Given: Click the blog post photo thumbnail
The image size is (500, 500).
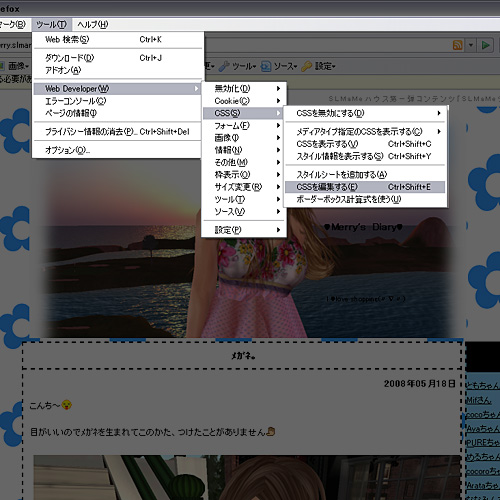Looking at the screenshot, I should (x=247, y=477).
